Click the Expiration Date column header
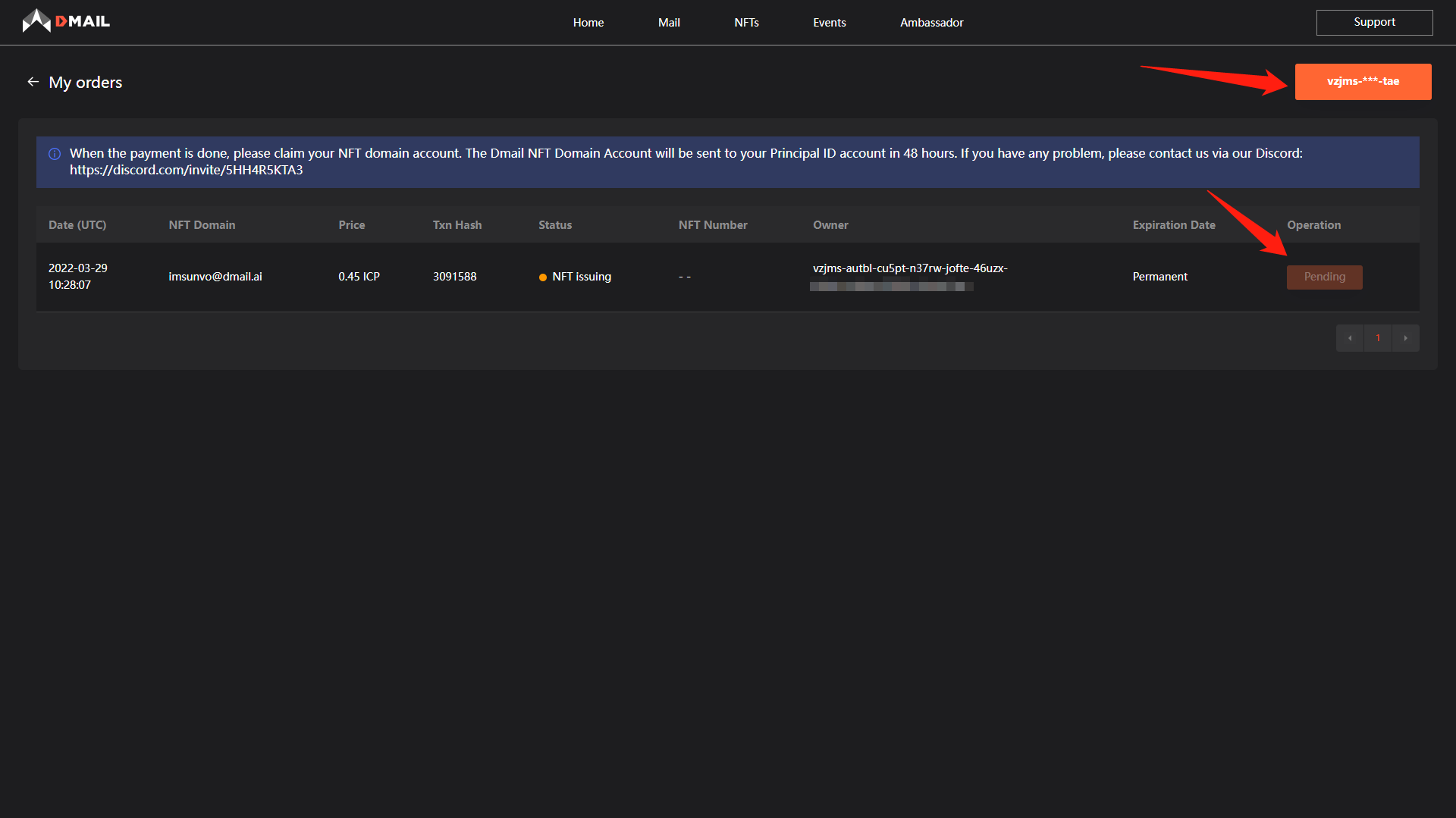The image size is (1456, 818). point(1174,225)
